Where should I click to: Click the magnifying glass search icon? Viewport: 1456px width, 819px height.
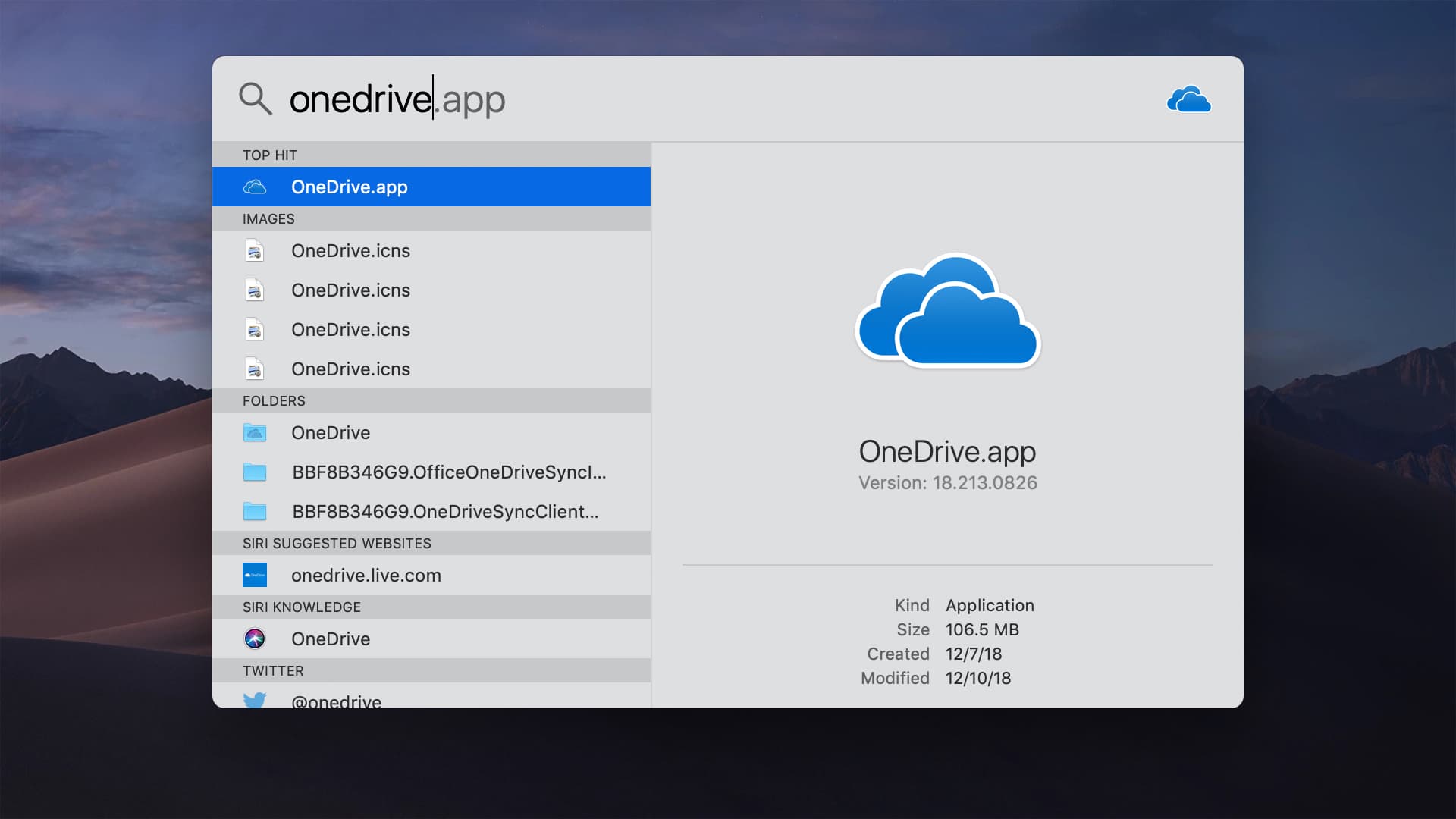point(255,99)
